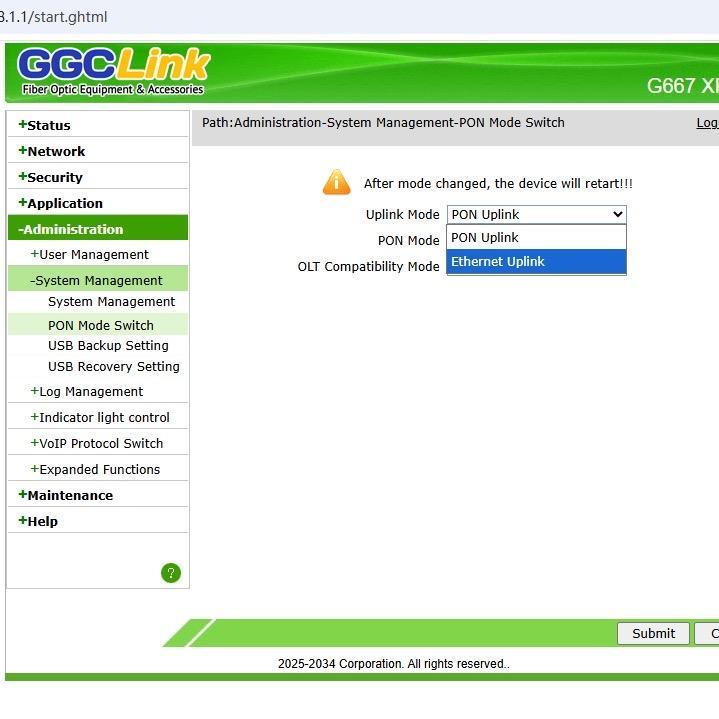Expand Indicator light control submenu
This screenshot has width=719, height=719.
point(103,417)
